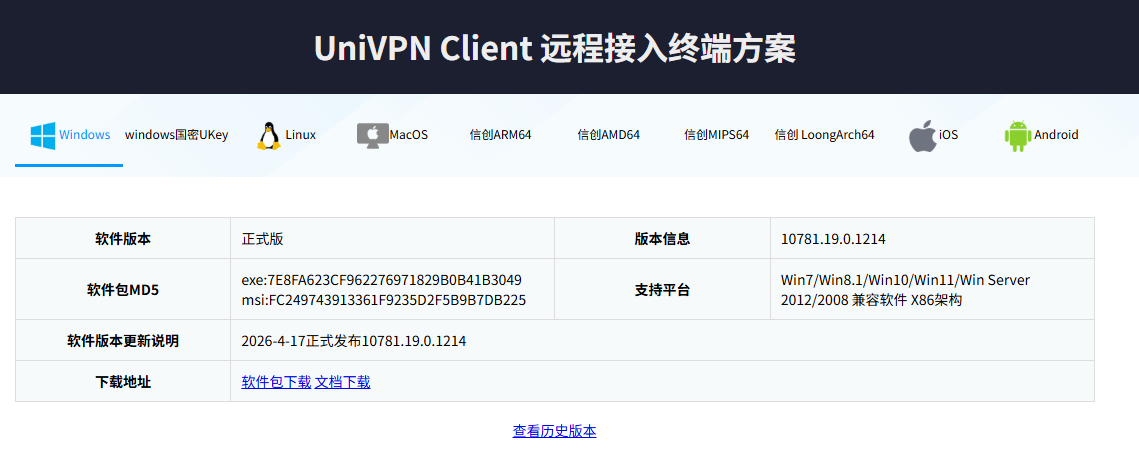Click the 版本信息 header cell
The height and width of the screenshot is (469, 1139).
coord(662,238)
